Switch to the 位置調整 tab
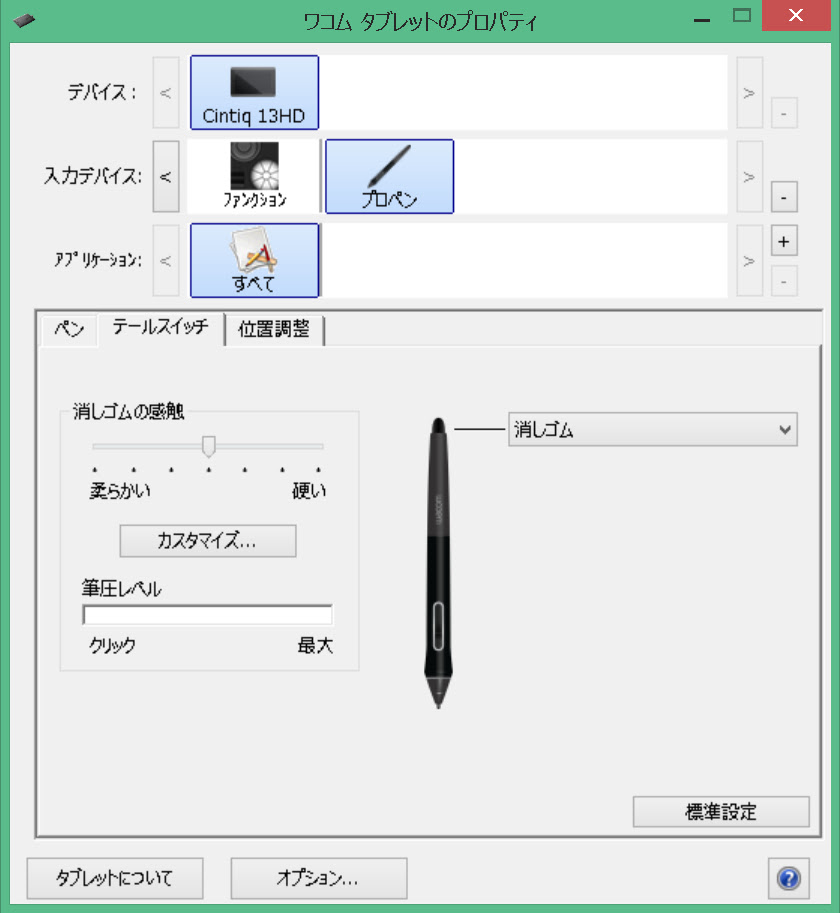 pyautogui.click(x=274, y=330)
